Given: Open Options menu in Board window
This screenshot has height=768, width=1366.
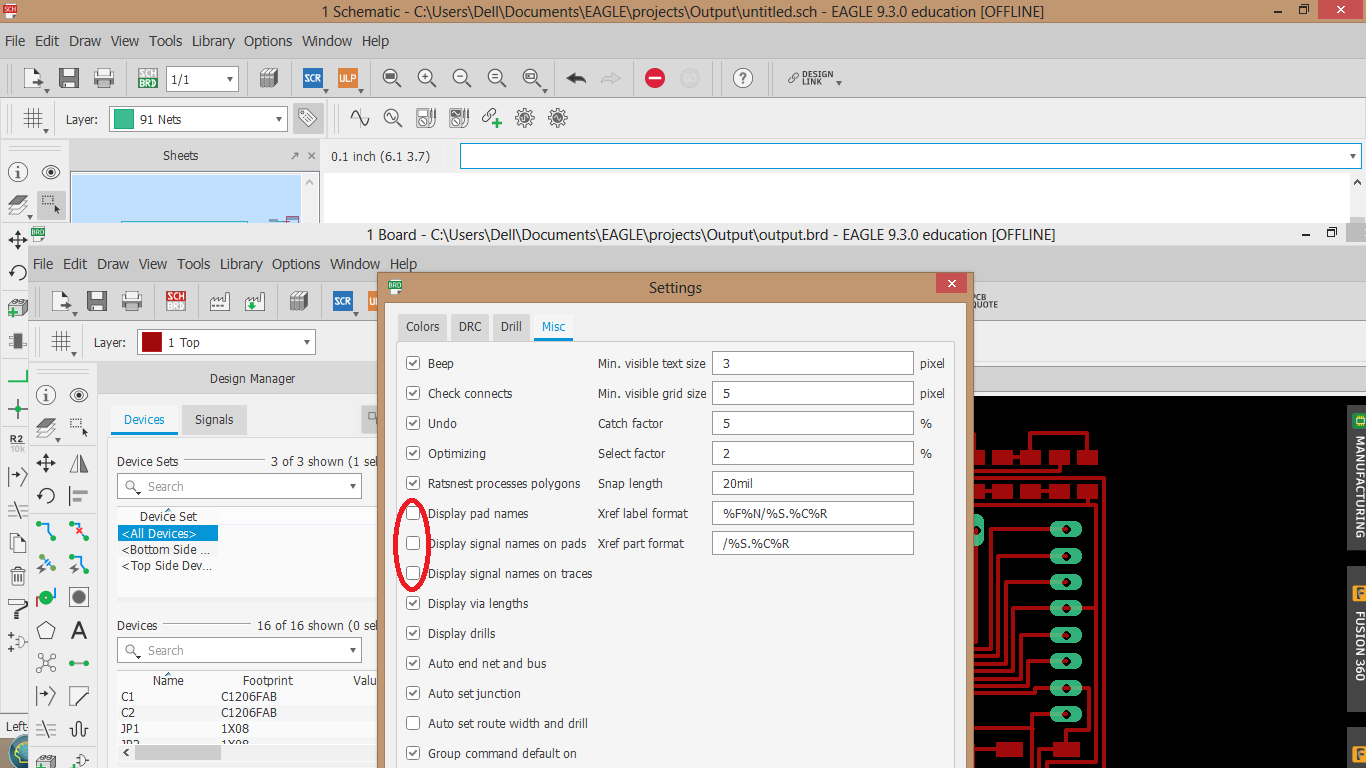Looking at the screenshot, I should click(x=296, y=264).
